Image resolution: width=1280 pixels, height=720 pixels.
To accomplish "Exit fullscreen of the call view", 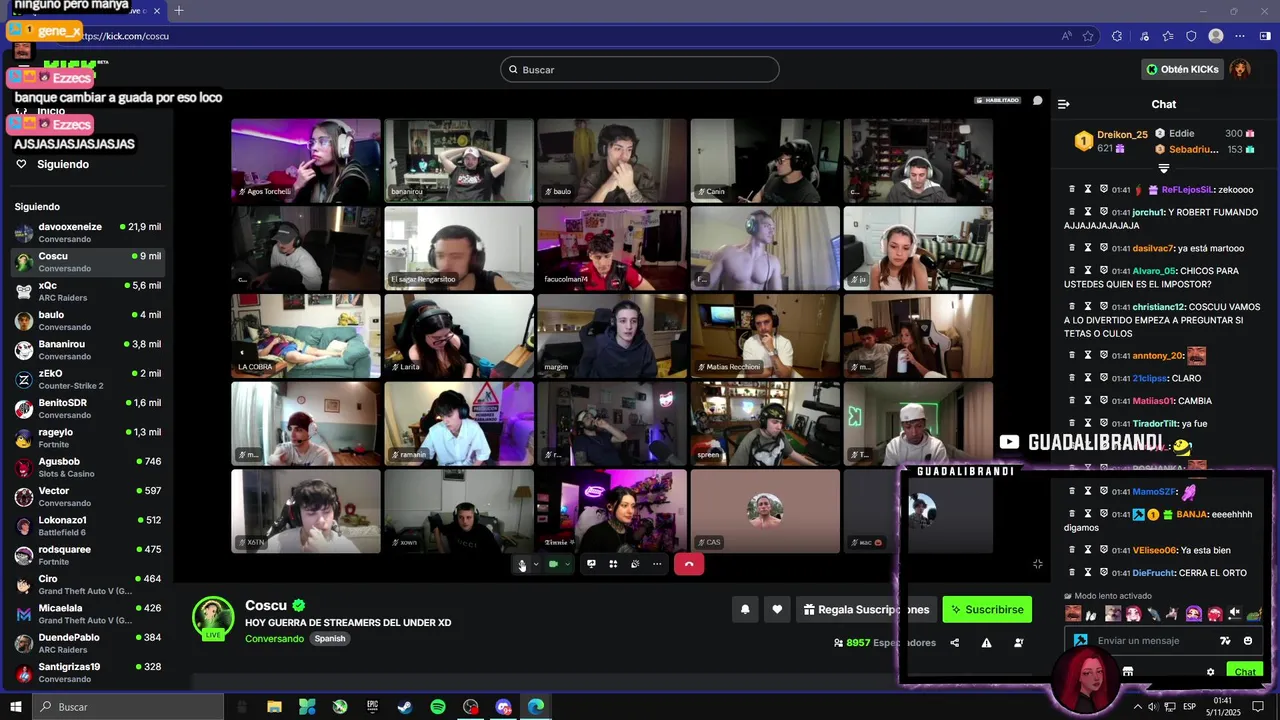I will (x=1038, y=564).
